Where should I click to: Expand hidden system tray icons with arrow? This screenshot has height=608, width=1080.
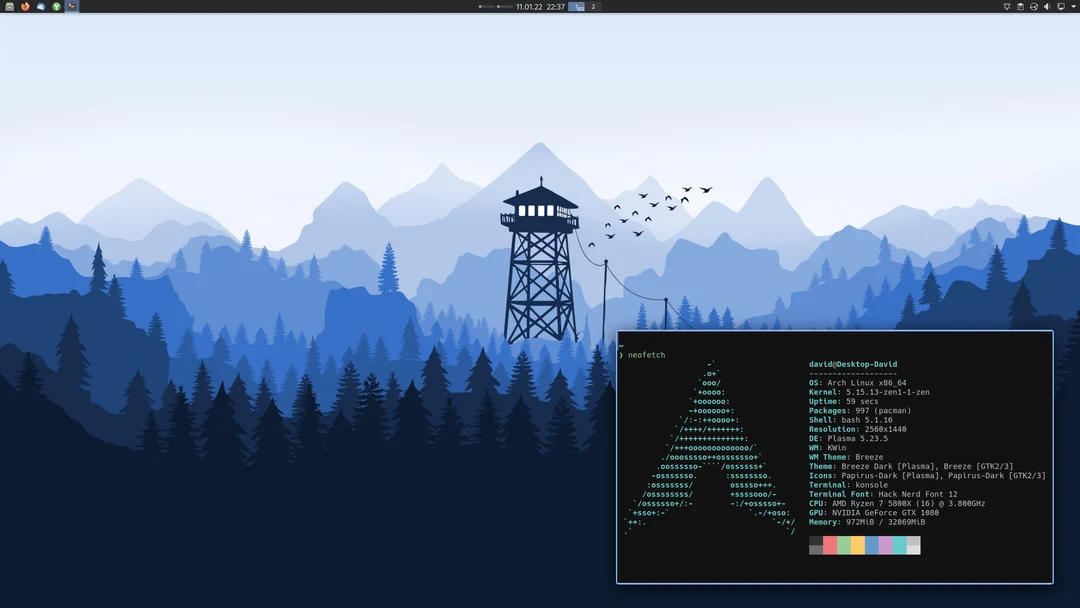point(1073,6)
